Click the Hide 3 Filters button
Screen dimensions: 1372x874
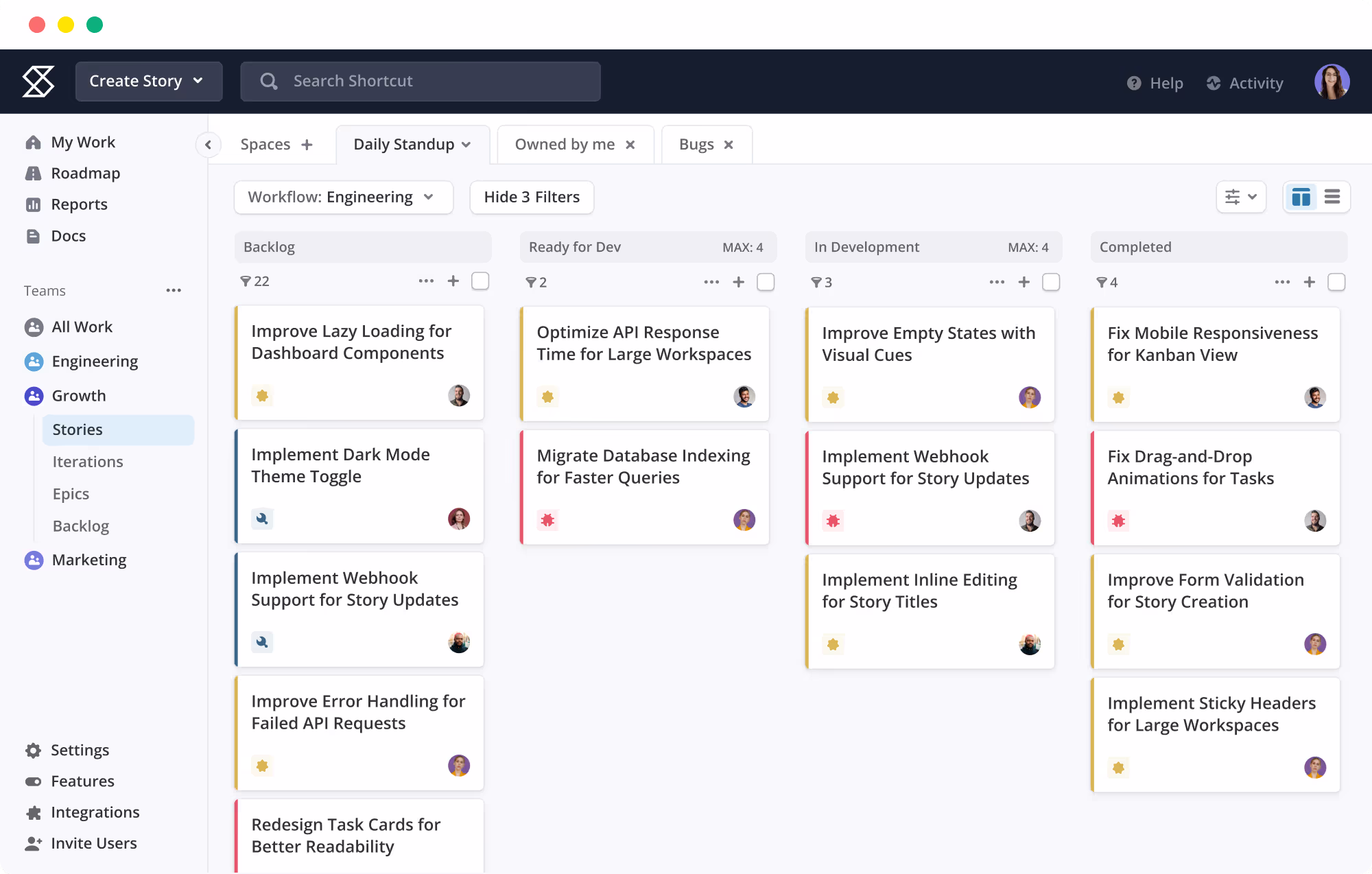tap(532, 198)
